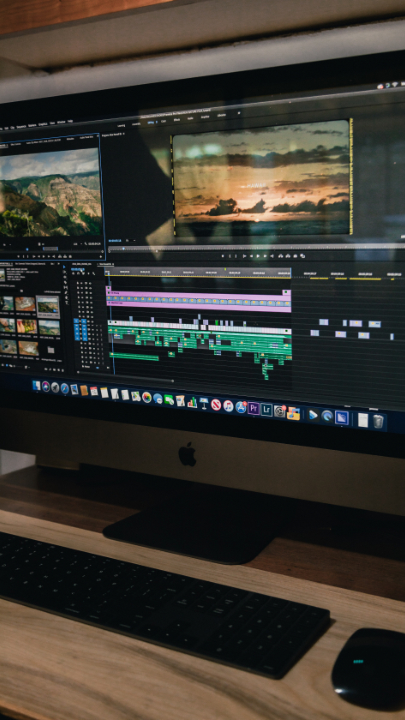Select the Selection tool in the tools panel
The width and height of the screenshot is (405, 720).
(64, 267)
